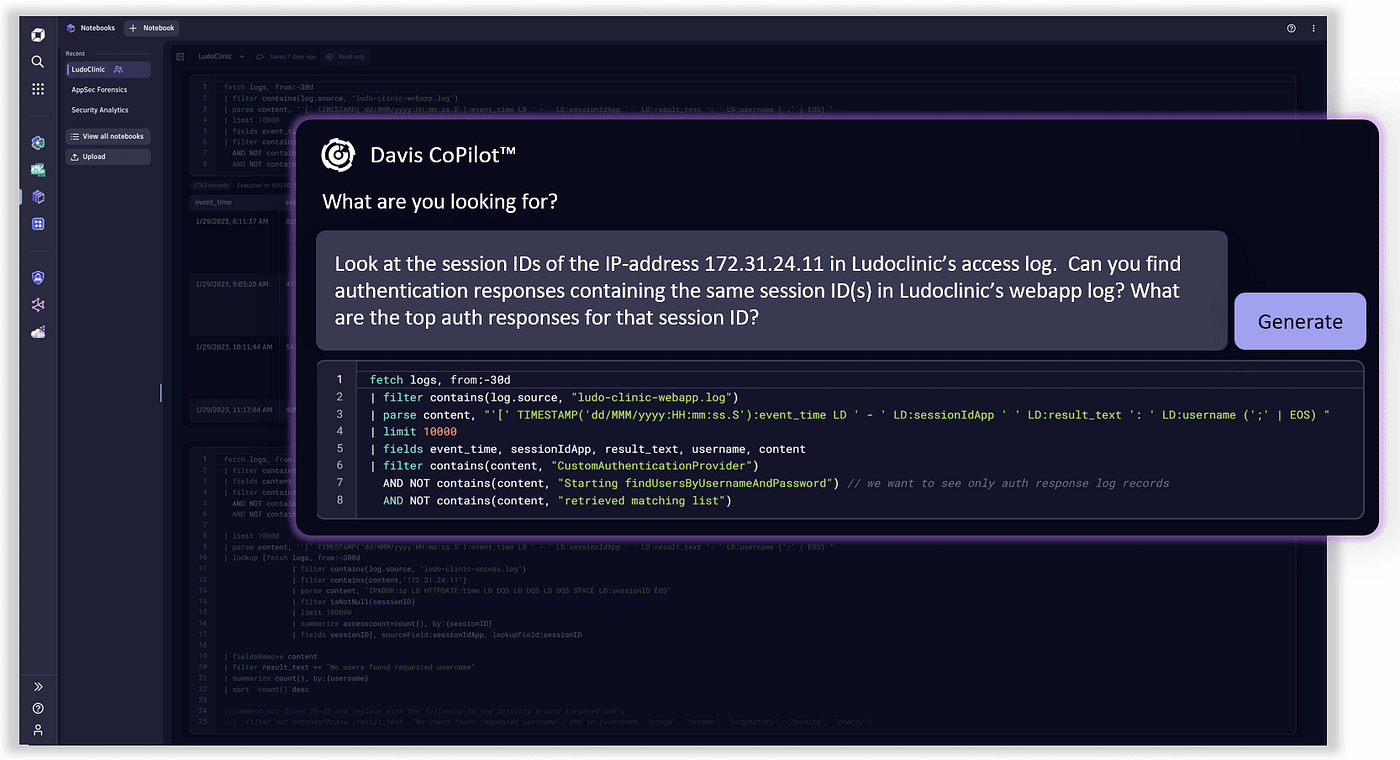Click the Notebooks header tab
Viewport: 1400px width, 760px height.
91,28
